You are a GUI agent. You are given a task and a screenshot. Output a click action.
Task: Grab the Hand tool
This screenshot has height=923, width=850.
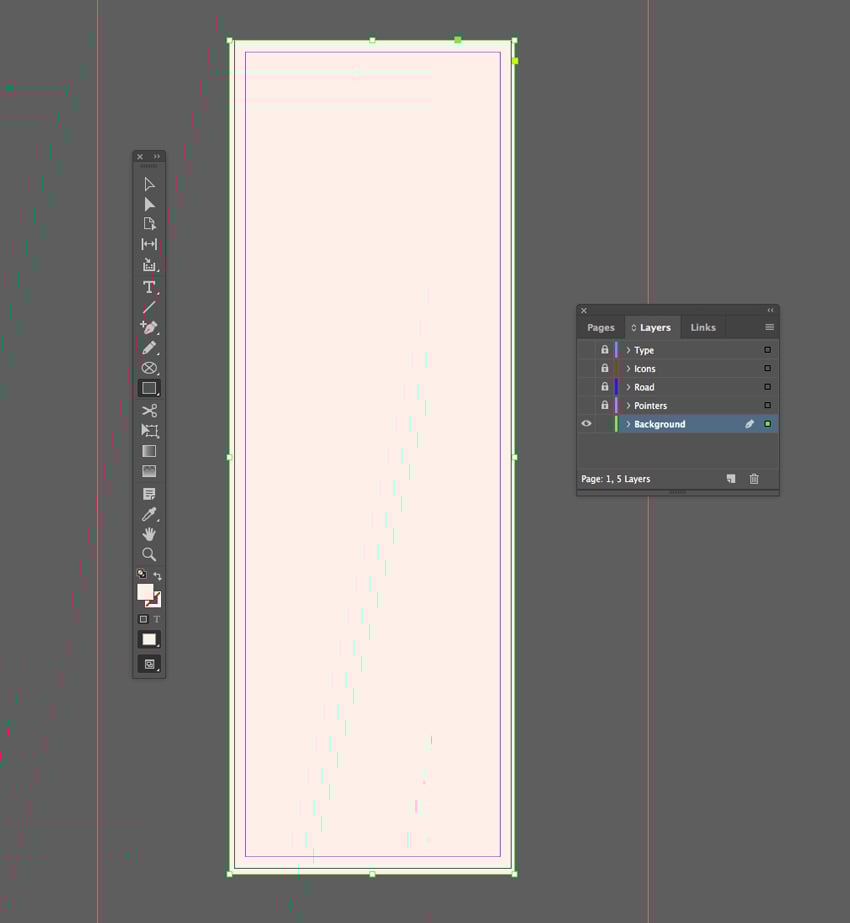pos(148,533)
